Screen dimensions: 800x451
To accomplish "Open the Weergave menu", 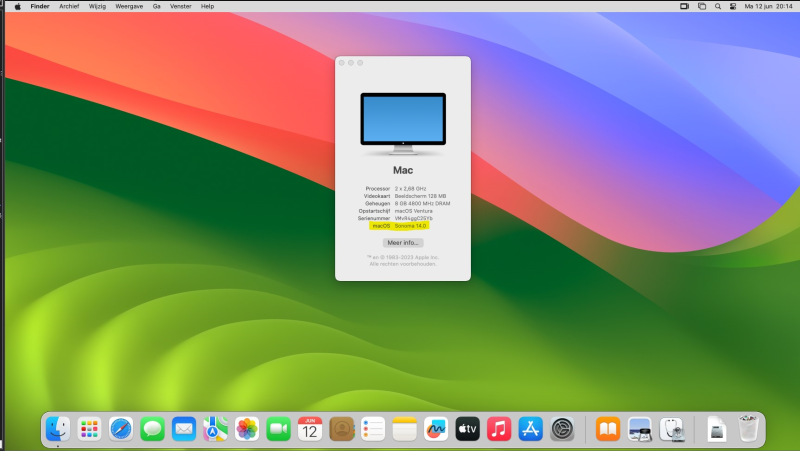I will pos(129,6).
